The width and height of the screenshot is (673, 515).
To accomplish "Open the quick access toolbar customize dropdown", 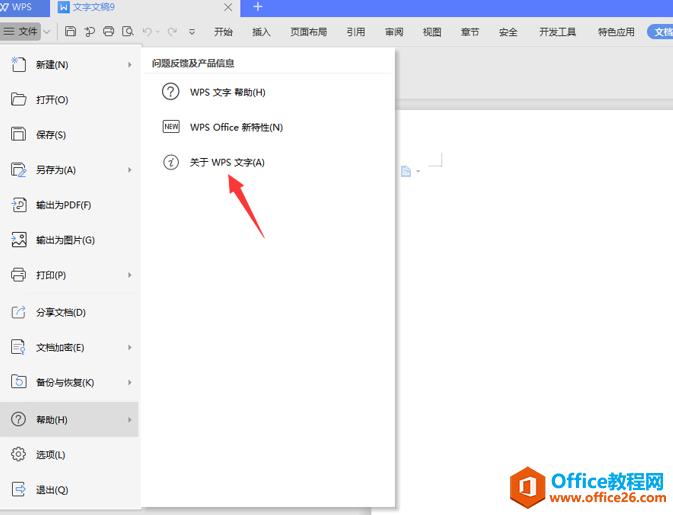I will pyautogui.click(x=192, y=32).
